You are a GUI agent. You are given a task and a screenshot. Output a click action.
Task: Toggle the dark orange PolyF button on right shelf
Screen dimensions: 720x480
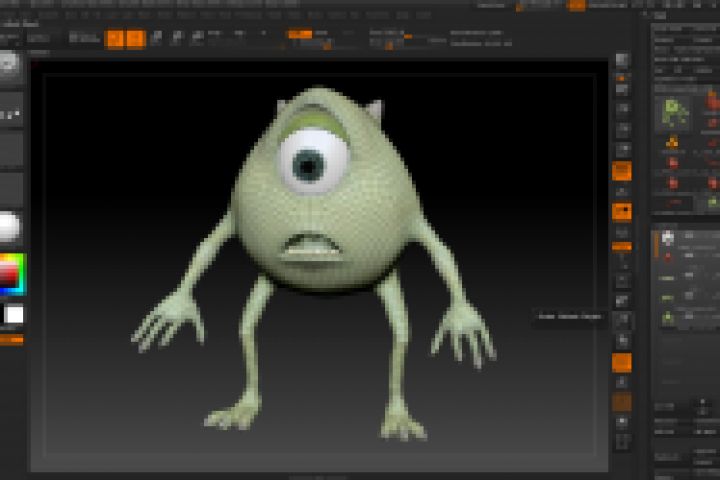[x=622, y=402]
